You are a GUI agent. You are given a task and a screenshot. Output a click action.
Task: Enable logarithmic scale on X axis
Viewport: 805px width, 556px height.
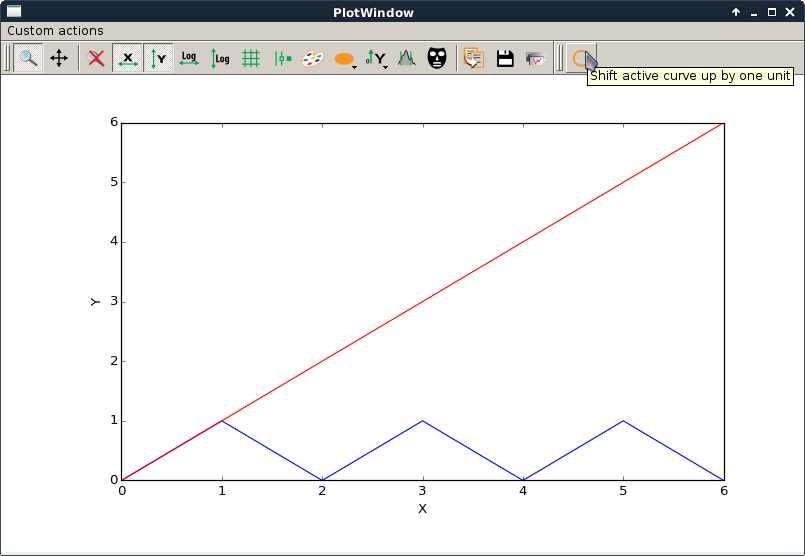coord(189,58)
